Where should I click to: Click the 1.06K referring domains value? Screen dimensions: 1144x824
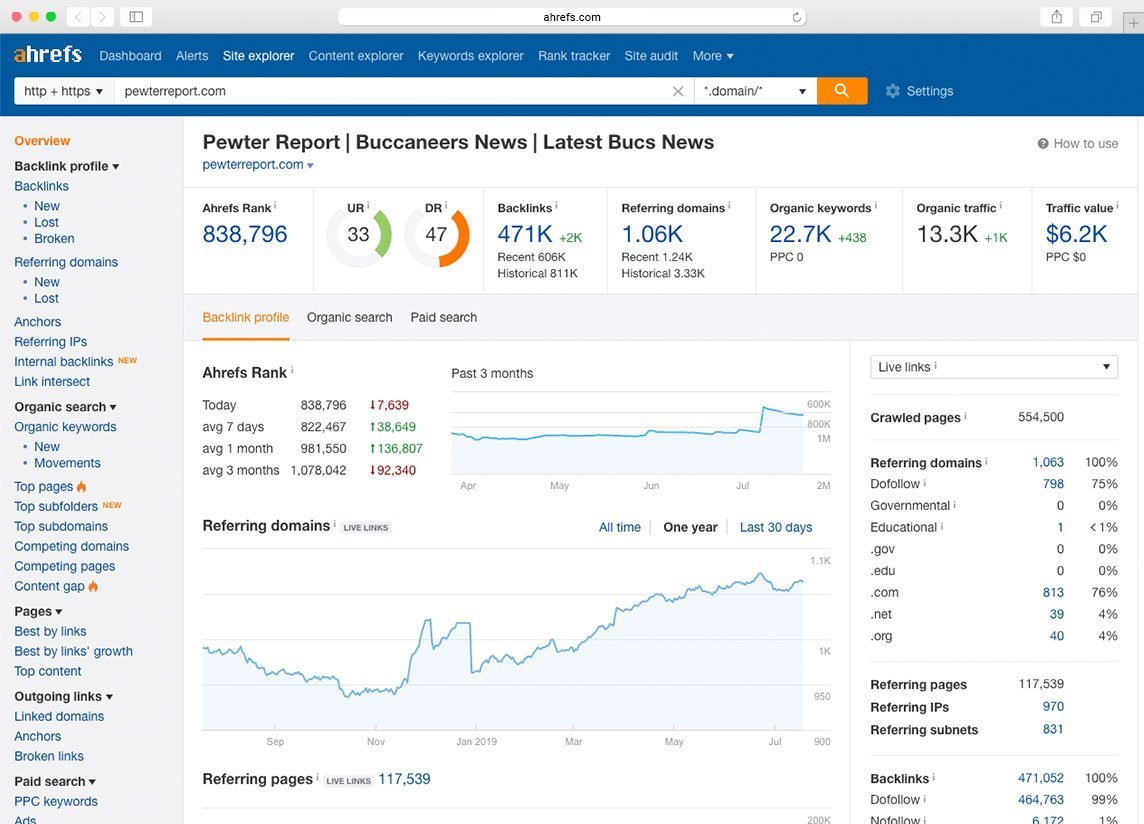pyautogui.click(x=652, y=234)
